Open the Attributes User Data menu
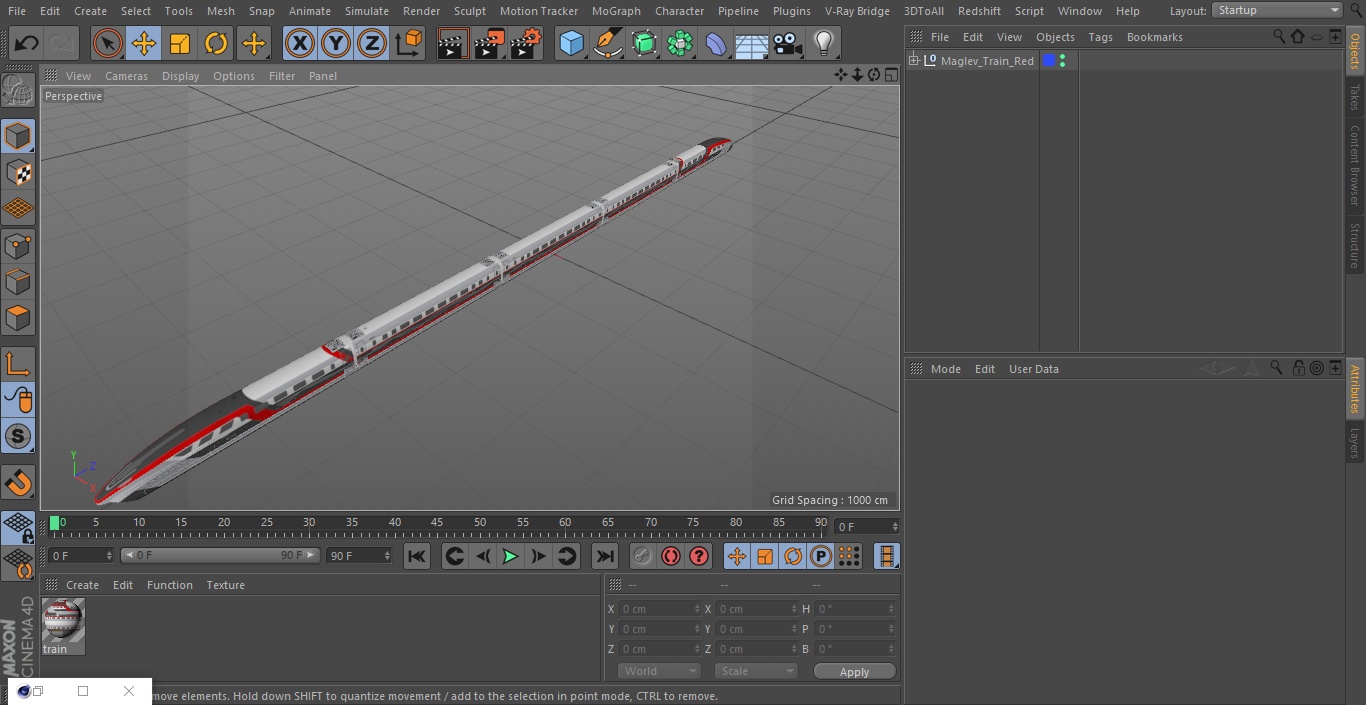Image resolution: width=1366 pixels, height=705 pixels. [x=1034, y=369]
